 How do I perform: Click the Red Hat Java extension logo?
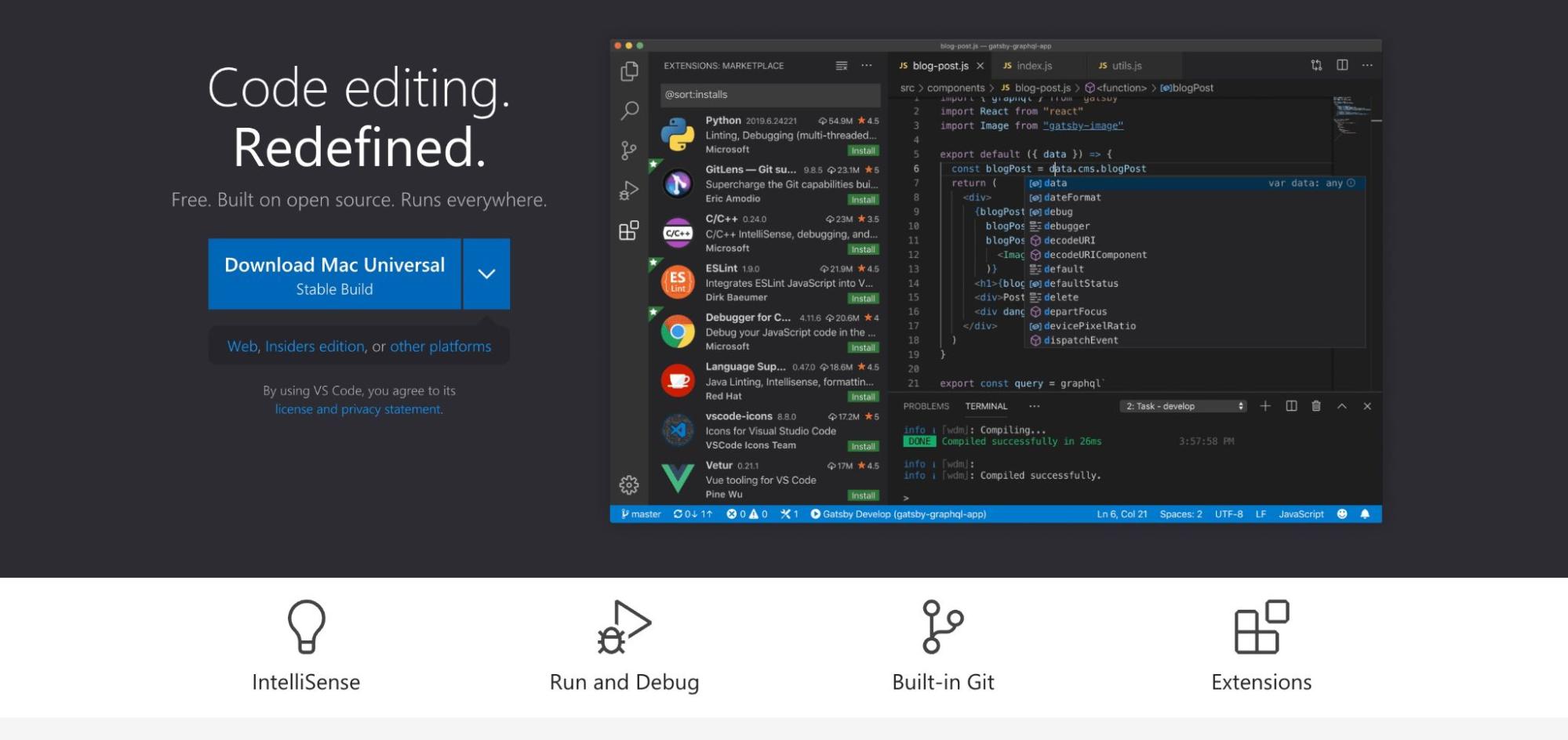(678, 381)
